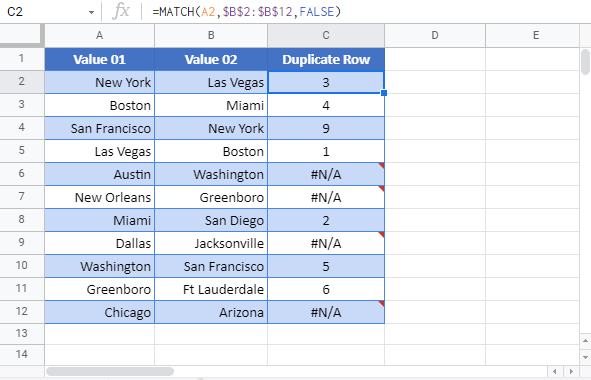Viewport: 591px width, 380px height.
Task: Select the Value 01 header cell
Action: point(100,59)
